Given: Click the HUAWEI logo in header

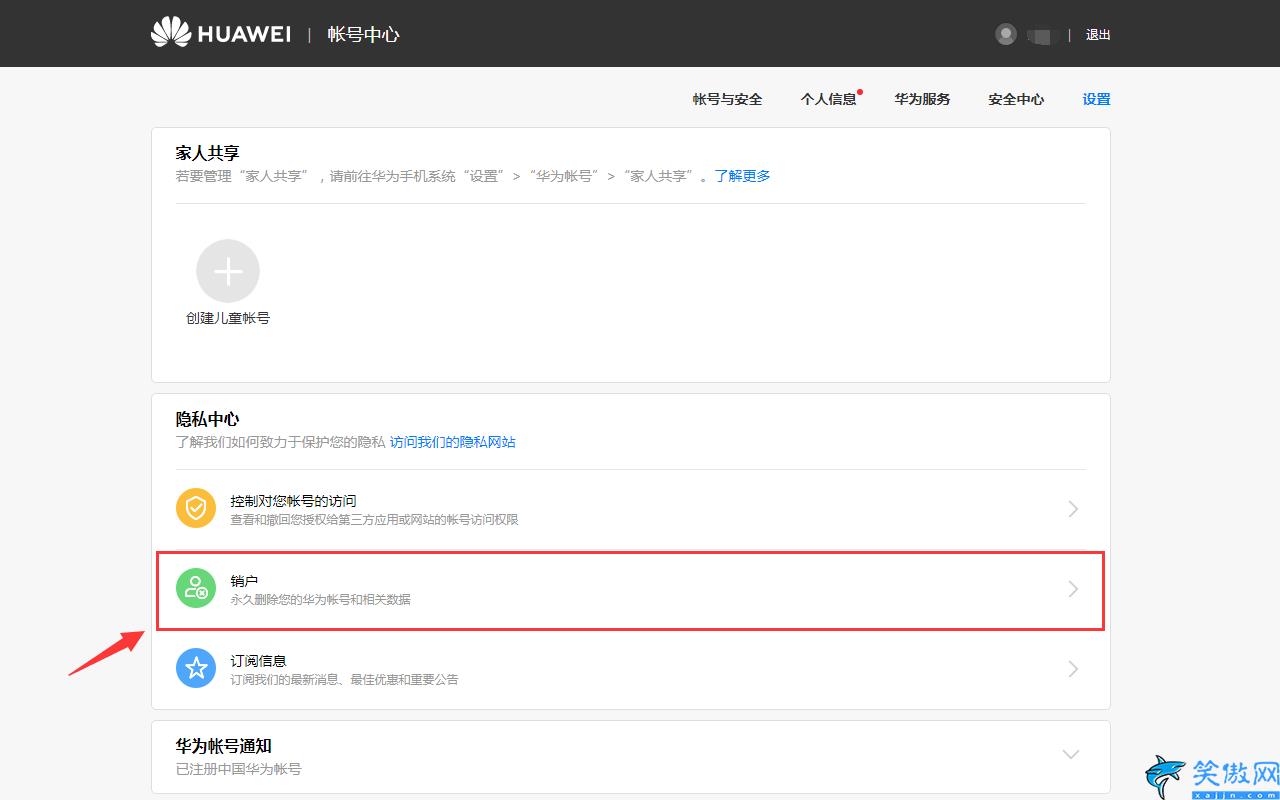Looking at the screenshot, I should pyautogui.click(x=221, y=33).
